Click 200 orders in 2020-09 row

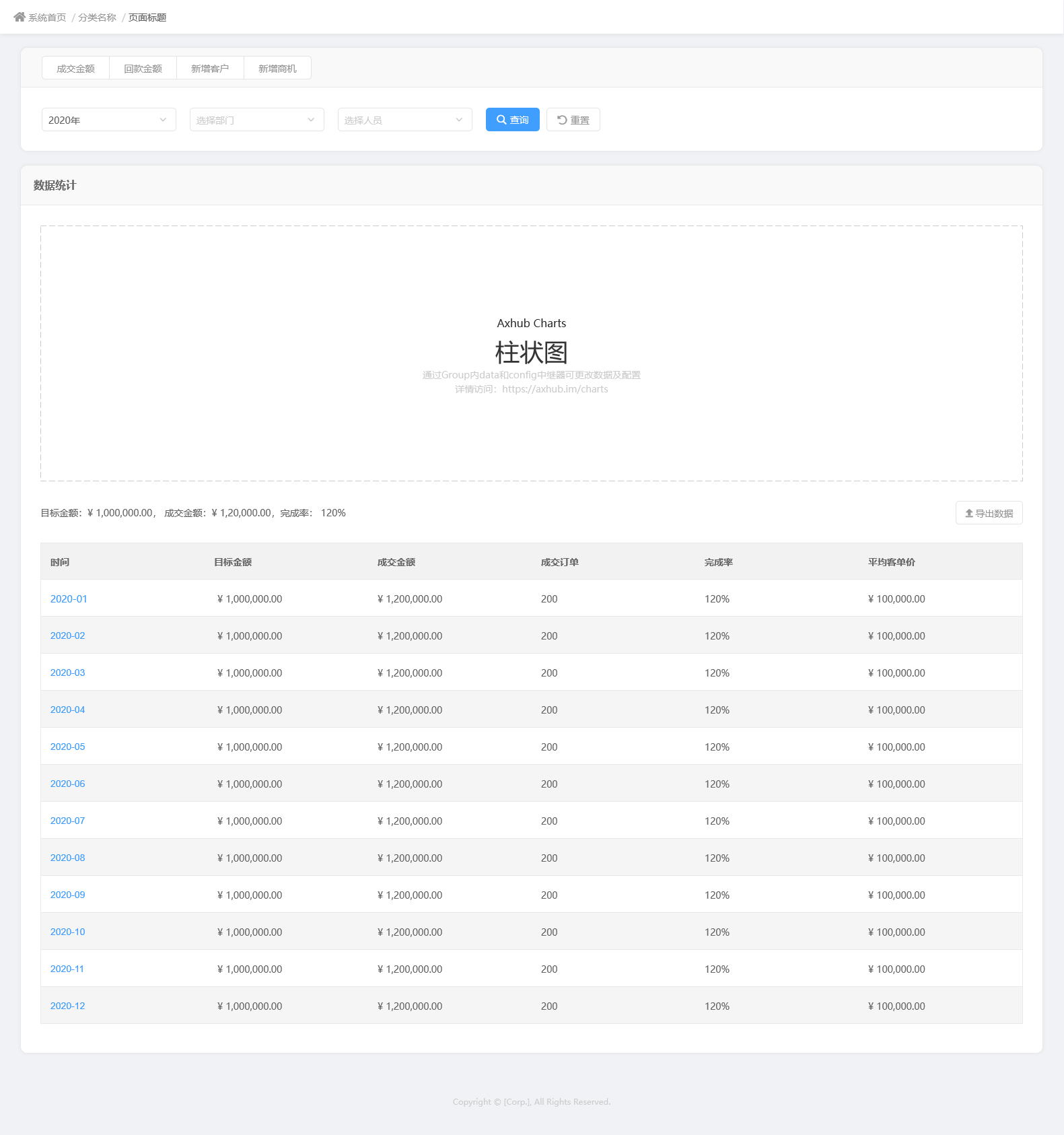click(x=549, y=895)
